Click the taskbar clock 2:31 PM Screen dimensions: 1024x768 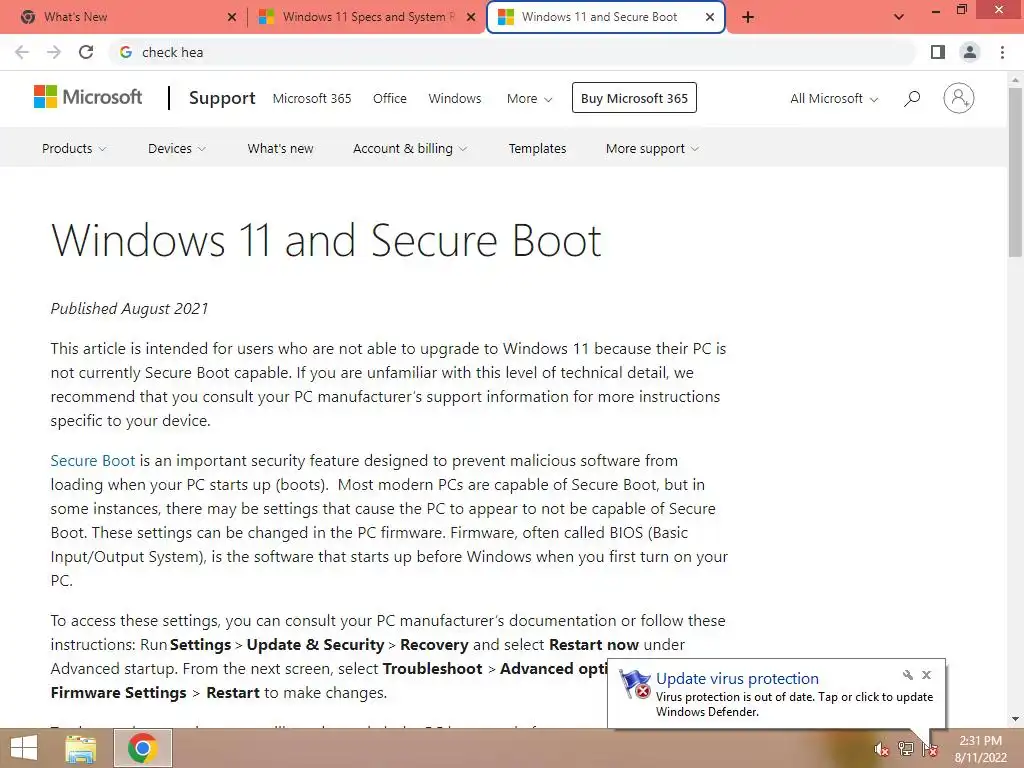(x=980, y=741)
